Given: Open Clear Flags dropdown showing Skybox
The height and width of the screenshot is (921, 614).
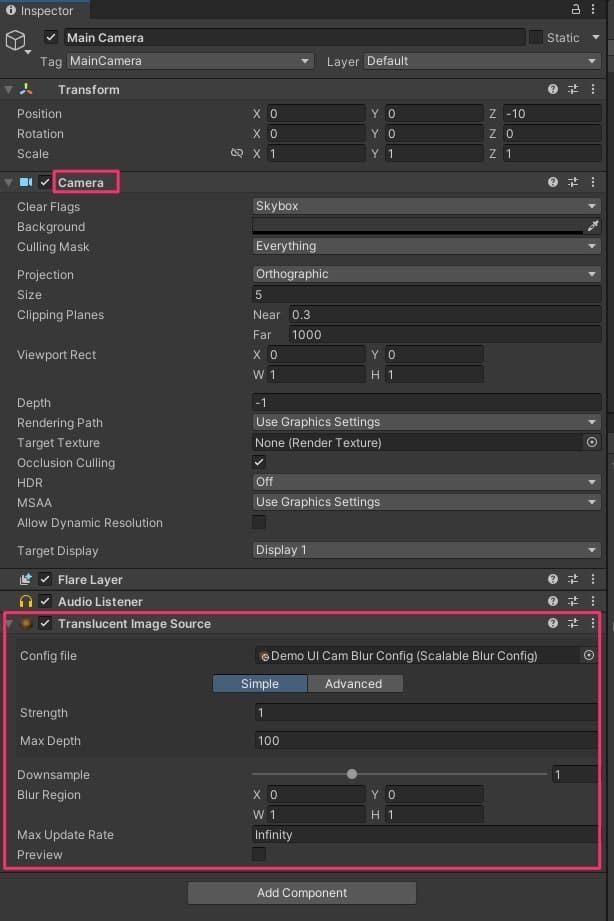Looking at the screenshot, I should (427, 206).
